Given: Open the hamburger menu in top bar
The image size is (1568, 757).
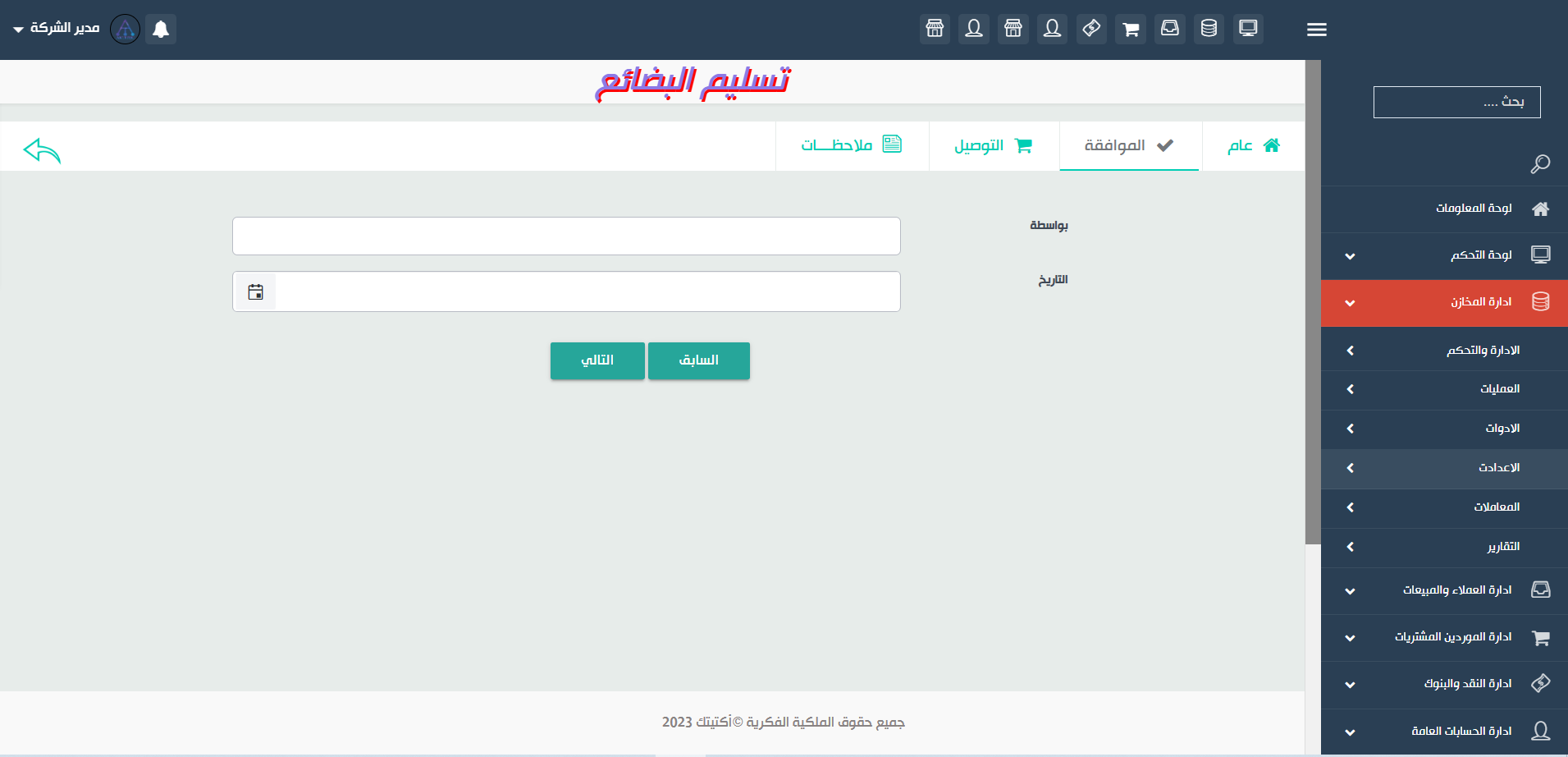Looking at the screenshot, I should (1316, 30).
